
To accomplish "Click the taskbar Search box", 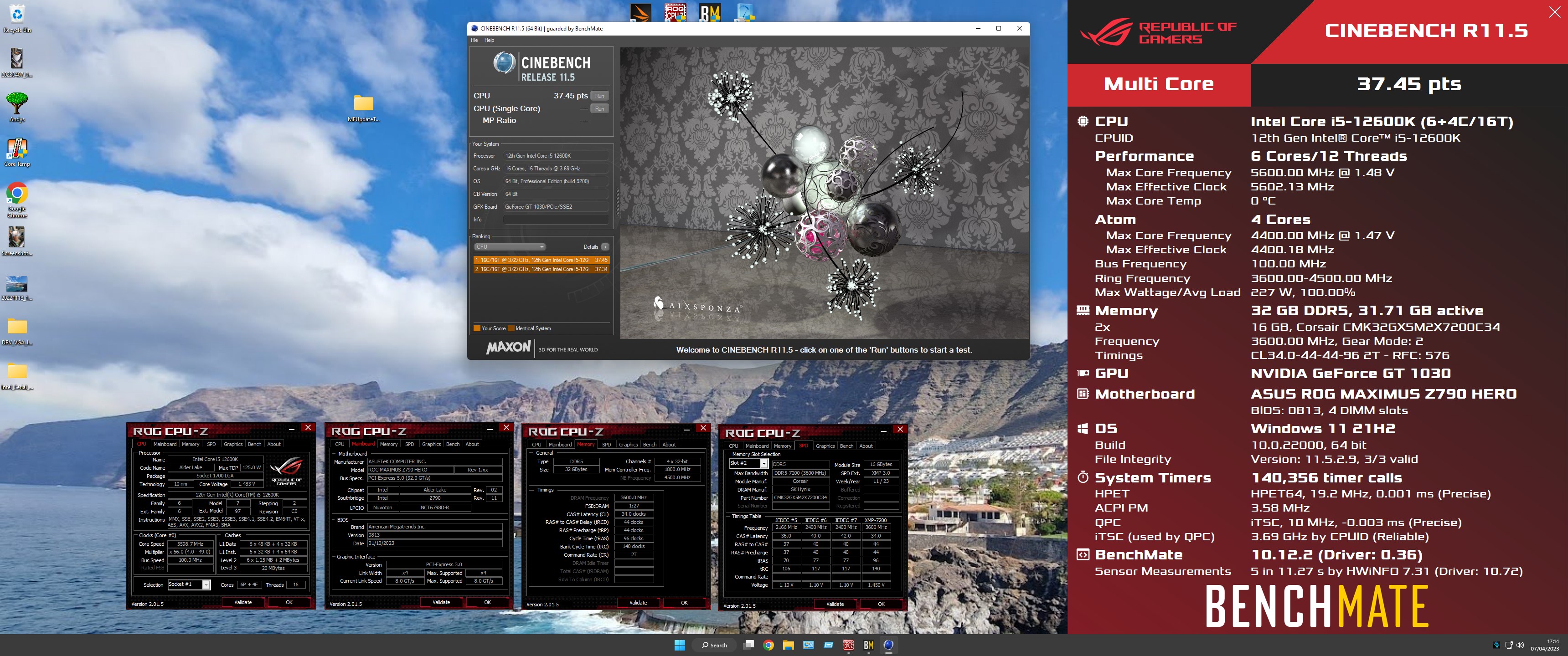I will click(x=714, y=645).
